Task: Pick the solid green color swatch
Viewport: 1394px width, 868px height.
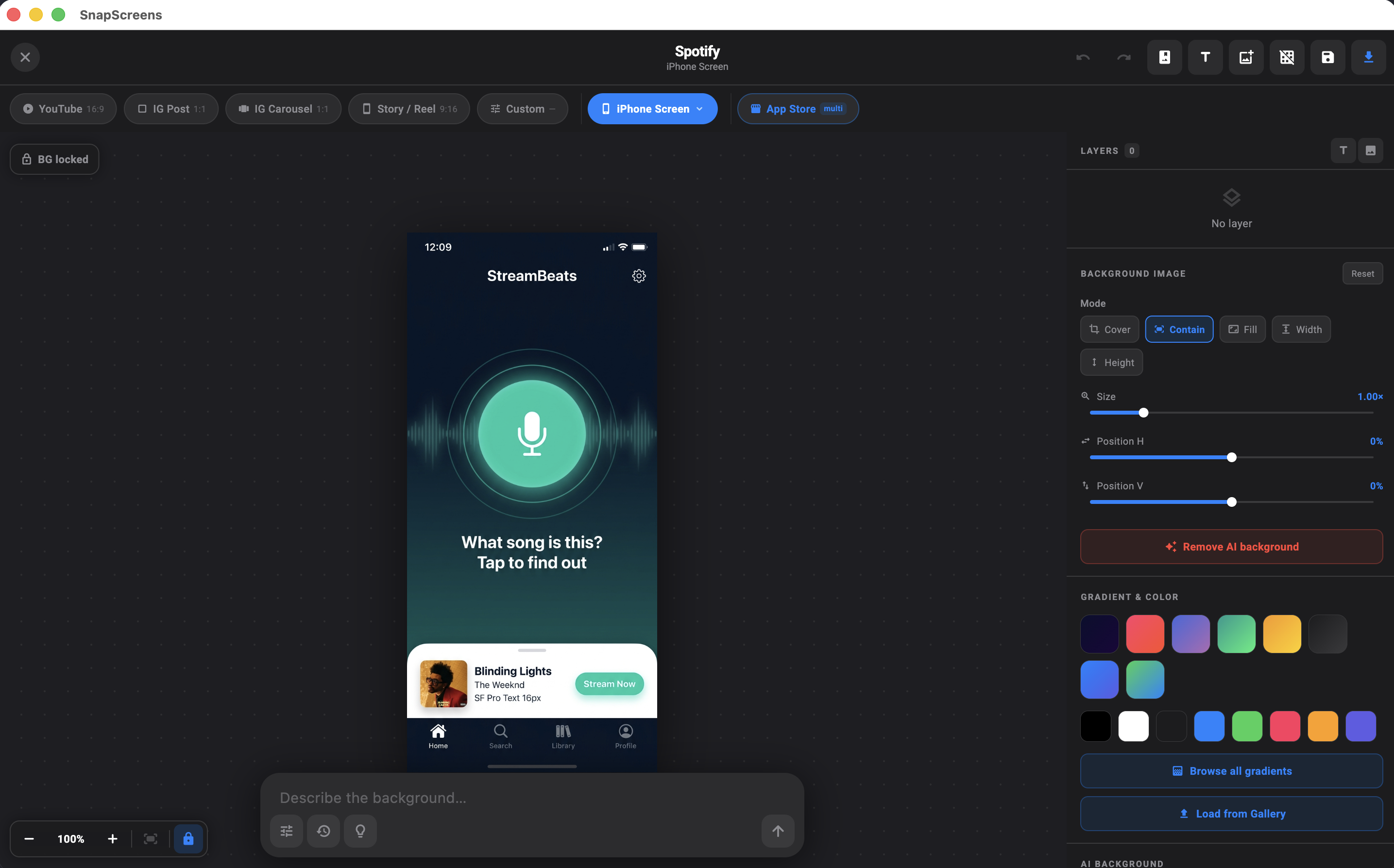Action: (x=1247, y=726)
